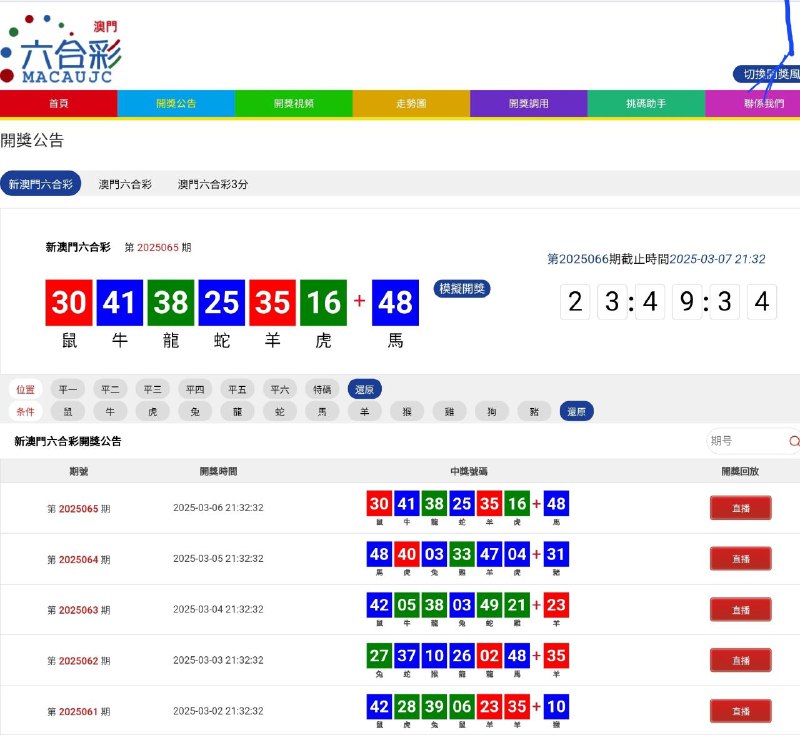Click the large blue ball 41 above 牛
The height and width of the screenshot is (735, 800).
pos(120,302)
